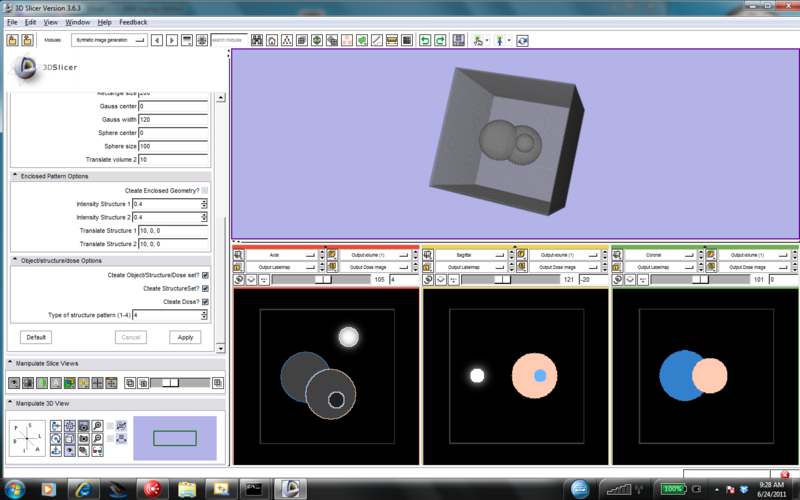Open the Home module icon
Screen dimensions: 800x500
tap(272, 40)
